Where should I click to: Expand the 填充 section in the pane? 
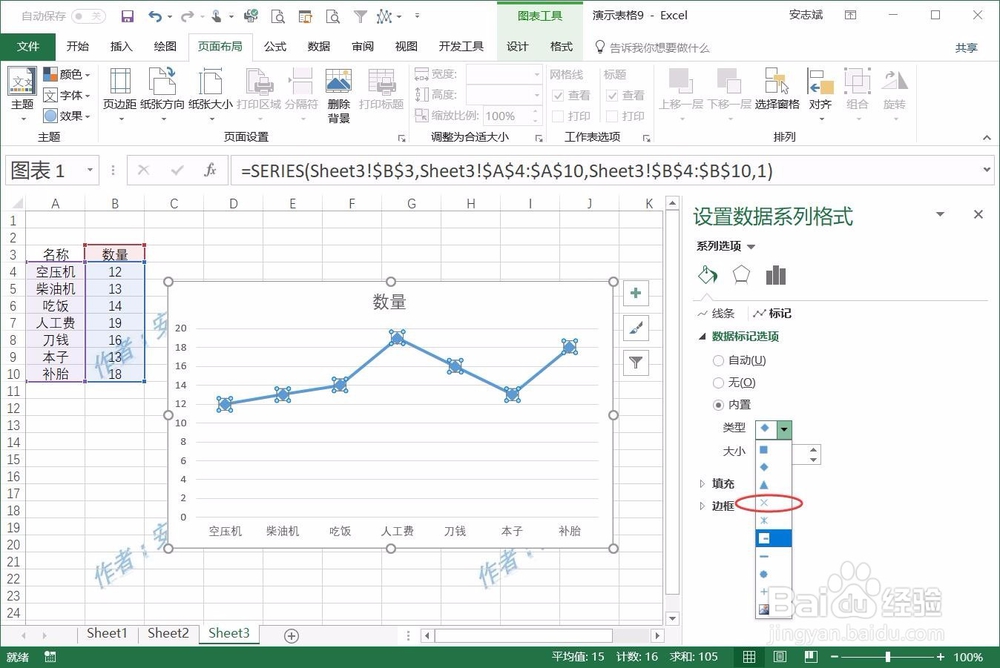[724, 482]
